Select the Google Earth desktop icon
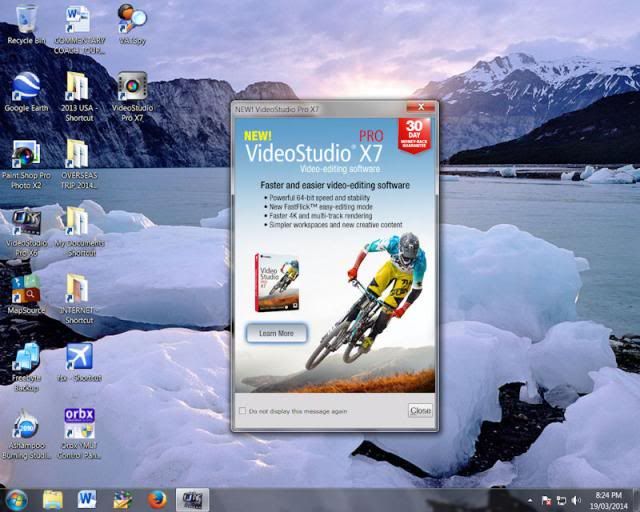The width and height of the screenshot is (640, 512). click(26, 92)
